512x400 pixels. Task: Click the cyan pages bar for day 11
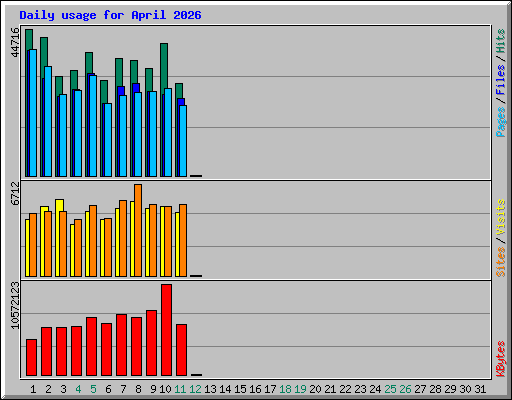183,141
